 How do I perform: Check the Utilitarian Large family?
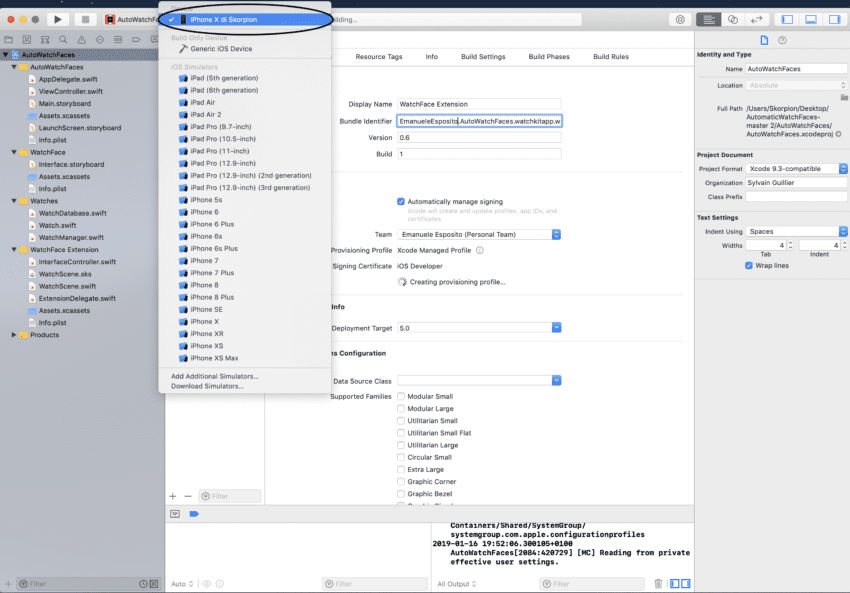[401, 445]
